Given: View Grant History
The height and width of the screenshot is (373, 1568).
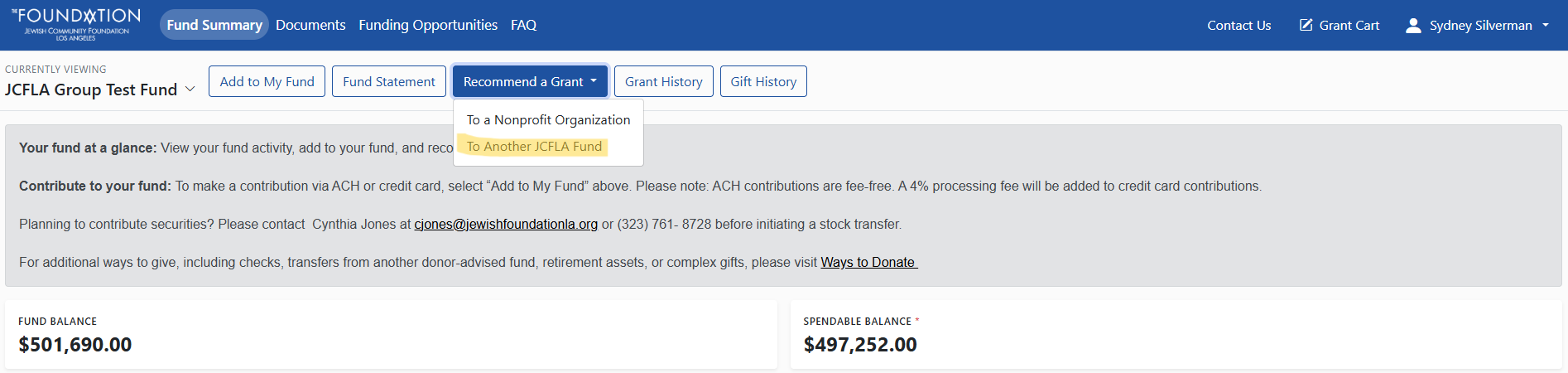Looking at the screenshot, I should [x=663, y=81].
